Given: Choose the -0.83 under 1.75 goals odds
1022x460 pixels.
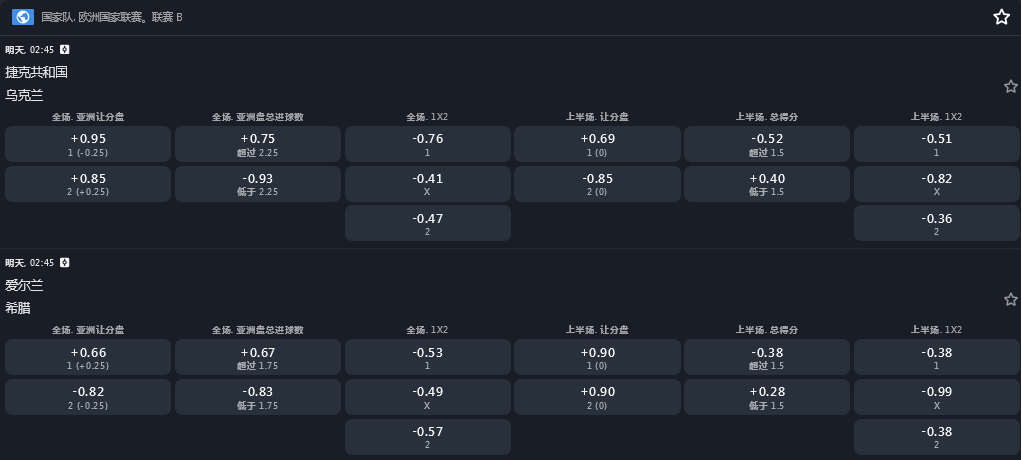Looking at the screenshot, I should click(x=258, y=397).
